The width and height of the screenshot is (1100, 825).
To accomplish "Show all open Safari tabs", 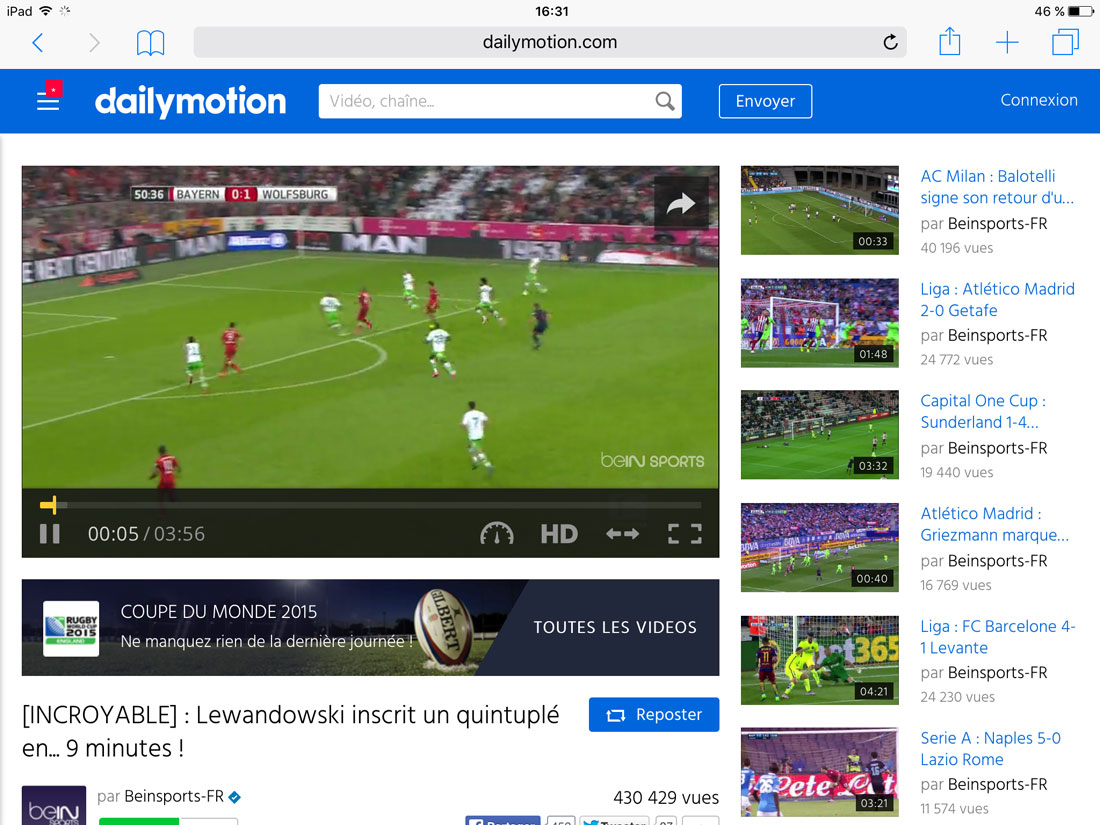I will coord(1065,41).
